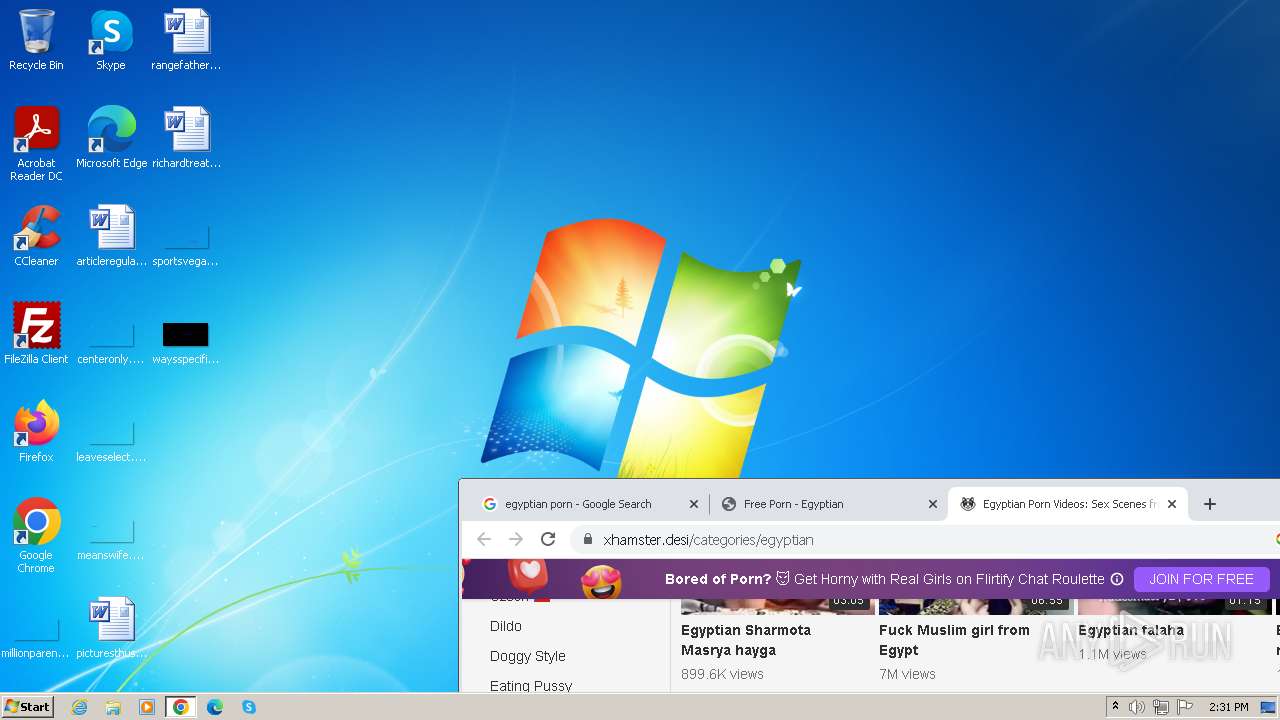The height and width of the screenshot is (720, 1280).
Task: Open the network tray icon
Action: coord(1161,707)
